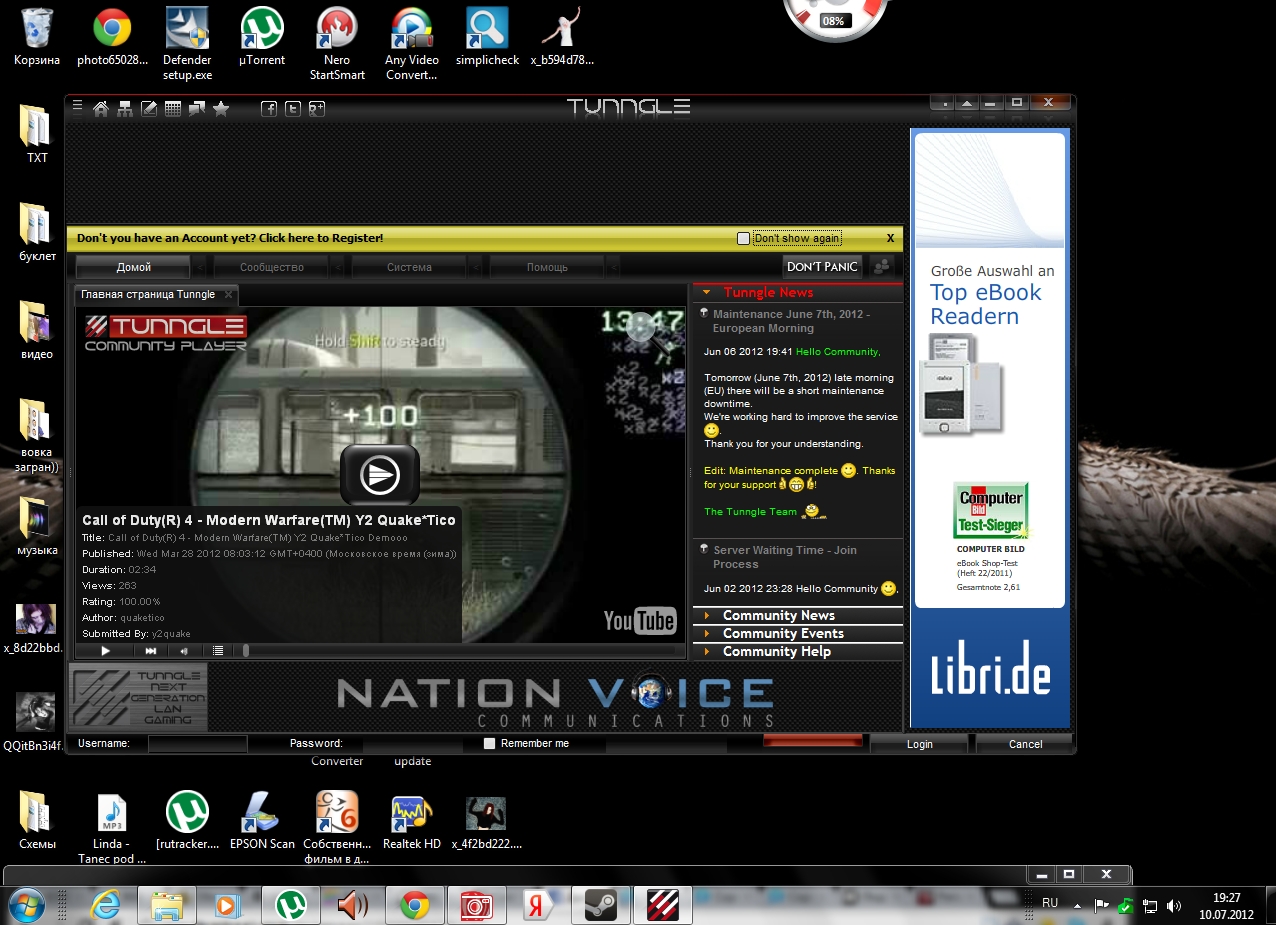1276x925 pixels.
Task: Click the Home icon in the Tunngle toolbar
Action: (100, 109)
